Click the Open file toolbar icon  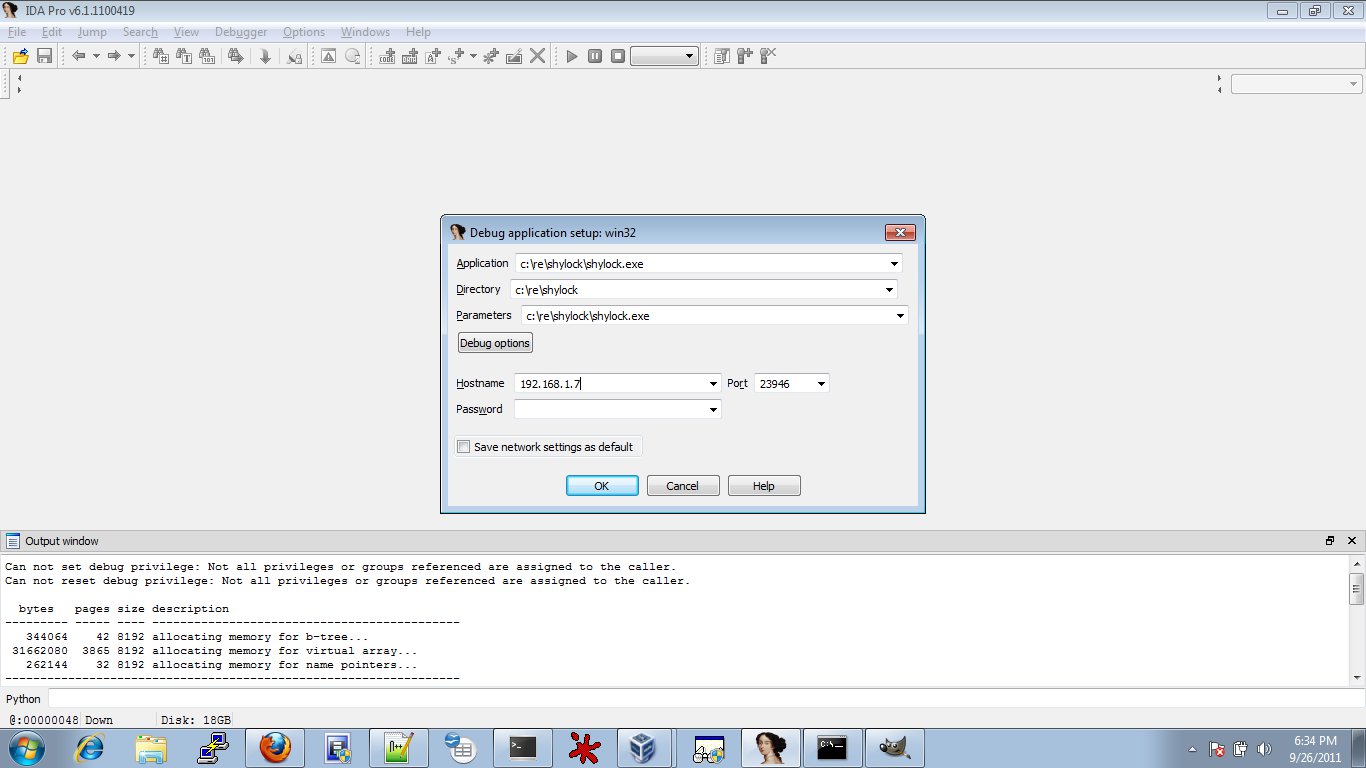[20, 56]
